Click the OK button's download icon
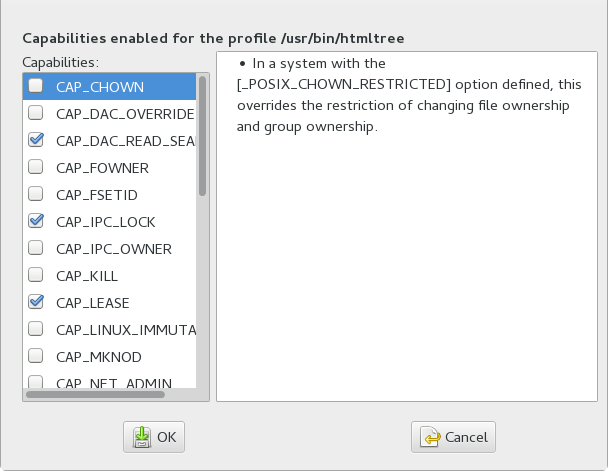The height and width of the screenshot is (471, 608). (142, 437)
